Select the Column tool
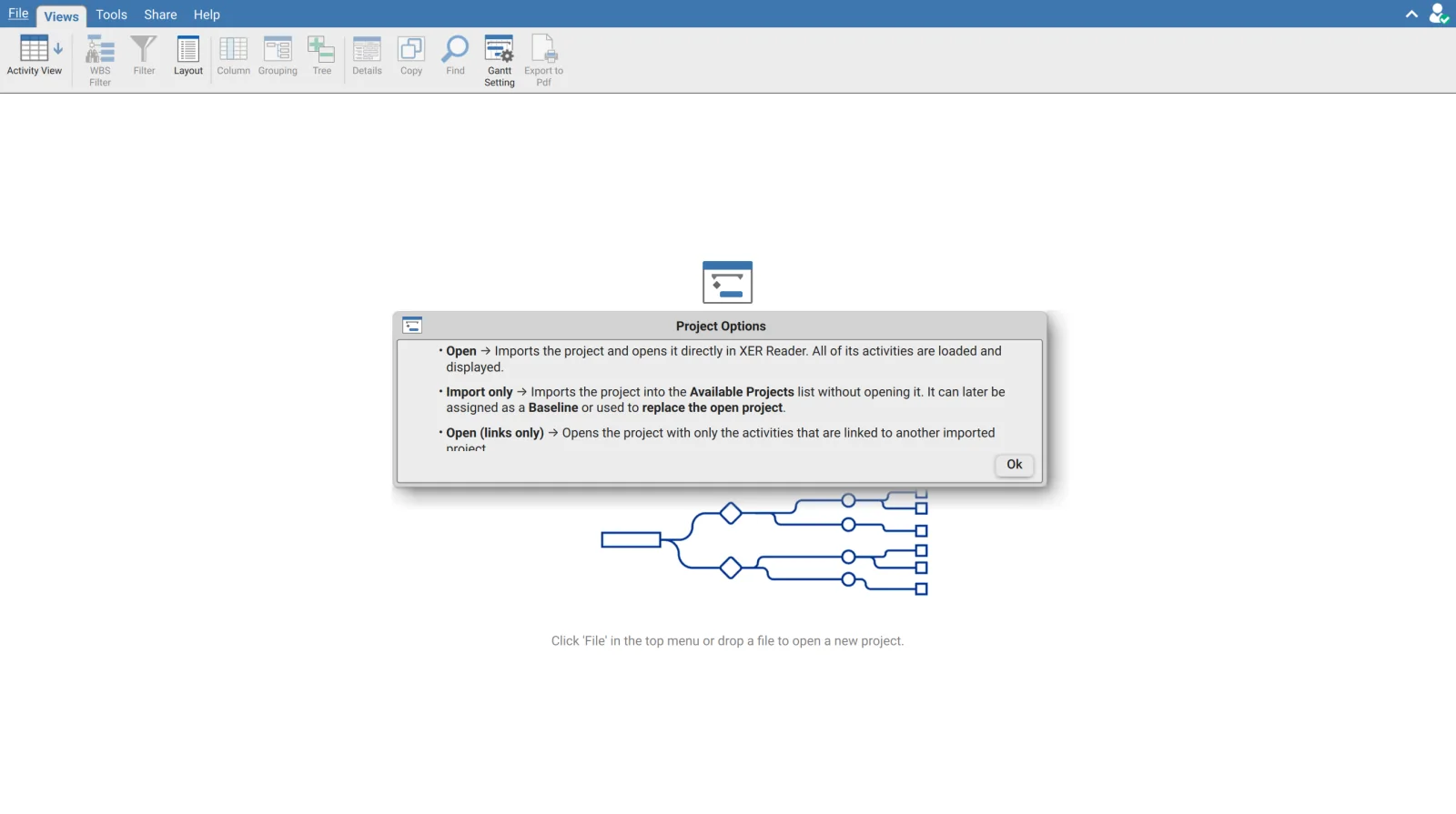Image resolution: width=1456 pixels, height=814 pixels. coord(233,56)
